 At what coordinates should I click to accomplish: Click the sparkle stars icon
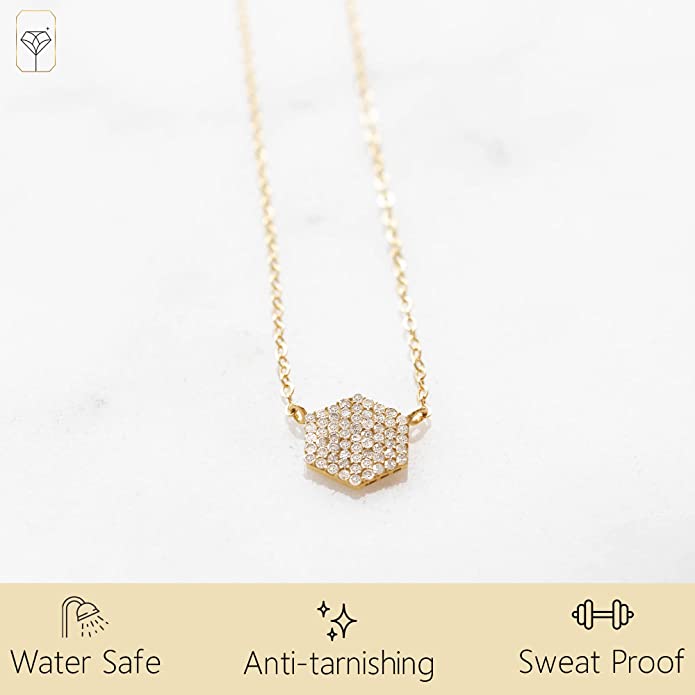coord(337,621)
